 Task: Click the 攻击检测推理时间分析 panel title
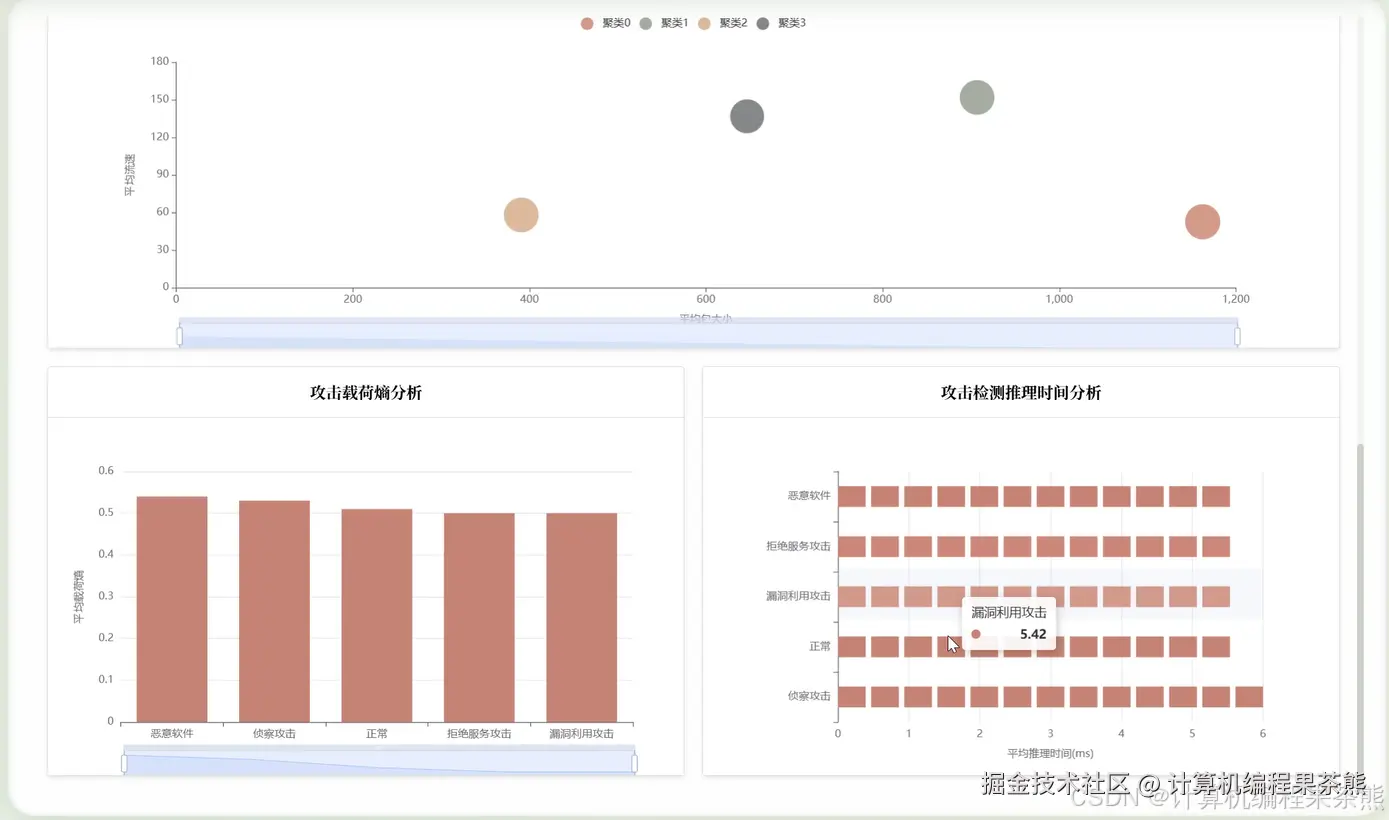[x=1021, y=393]
